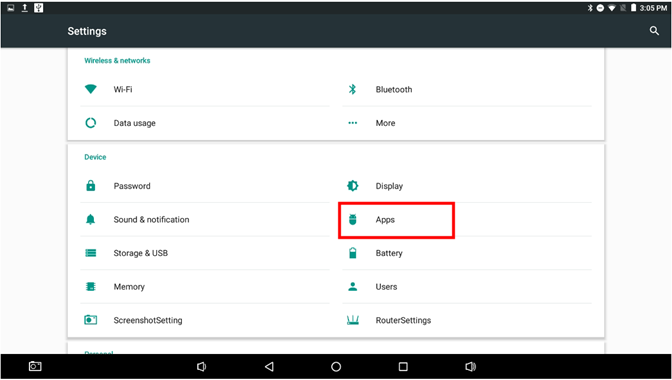Open the Memory settings entry
The width and height of the screenshot is (672, 380).
click(205, 286)
